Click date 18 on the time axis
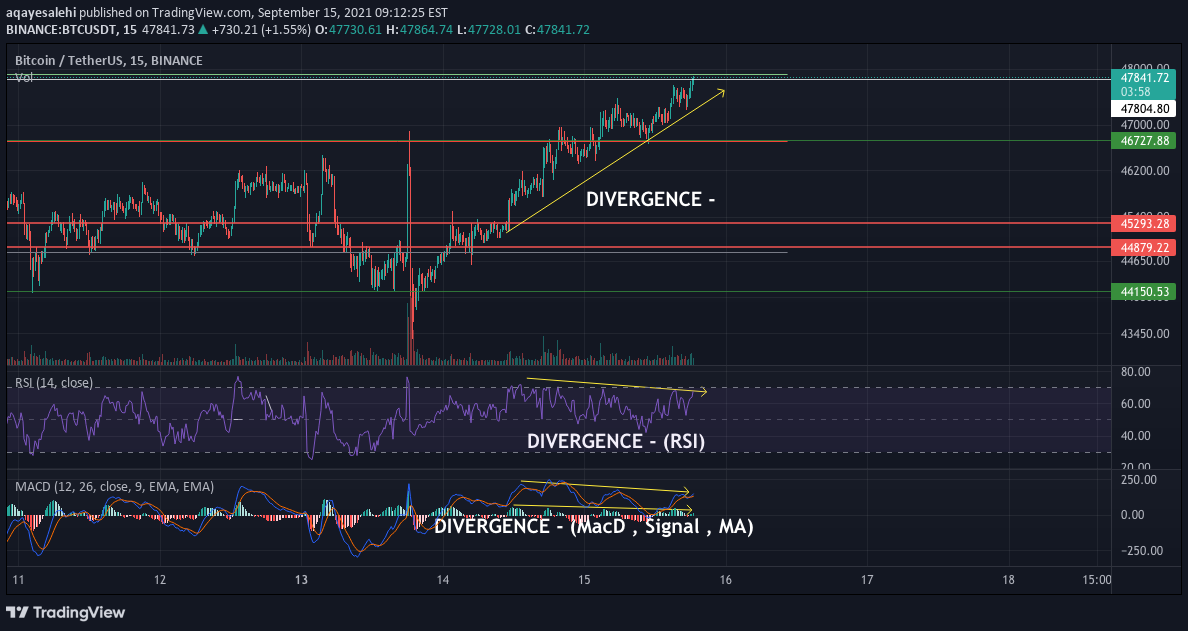This screenshot has width=1188, height=631. click(1008, 580)
